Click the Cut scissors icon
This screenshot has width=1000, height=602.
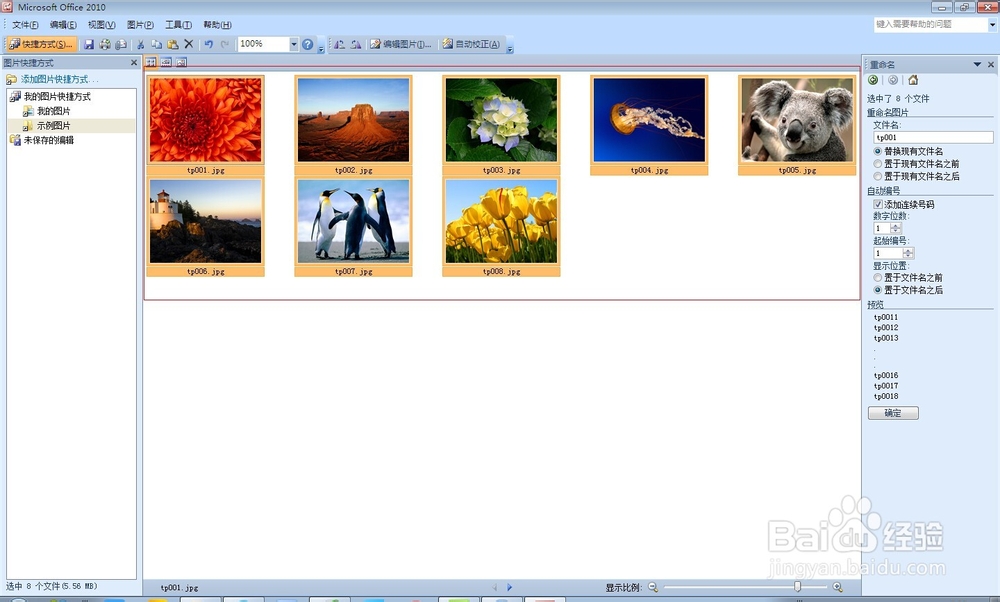click(x=140, y=44)
